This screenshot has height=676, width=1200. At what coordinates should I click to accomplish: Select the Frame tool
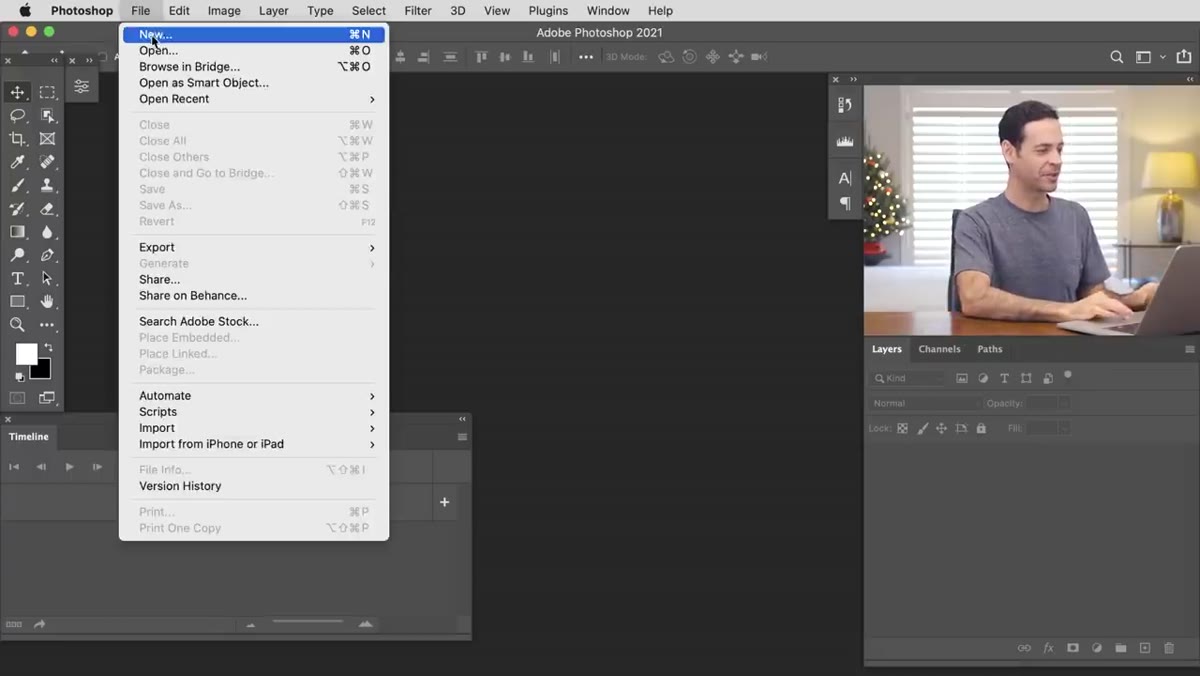tap(47, 139)
